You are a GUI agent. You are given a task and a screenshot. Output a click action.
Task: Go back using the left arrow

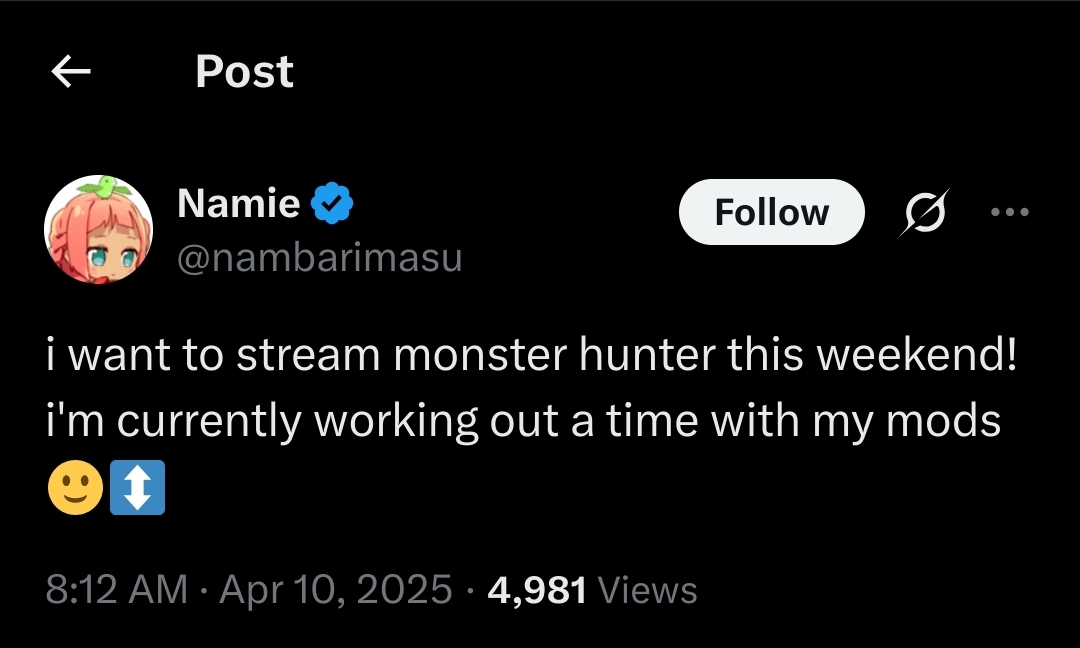coord(71,71)
